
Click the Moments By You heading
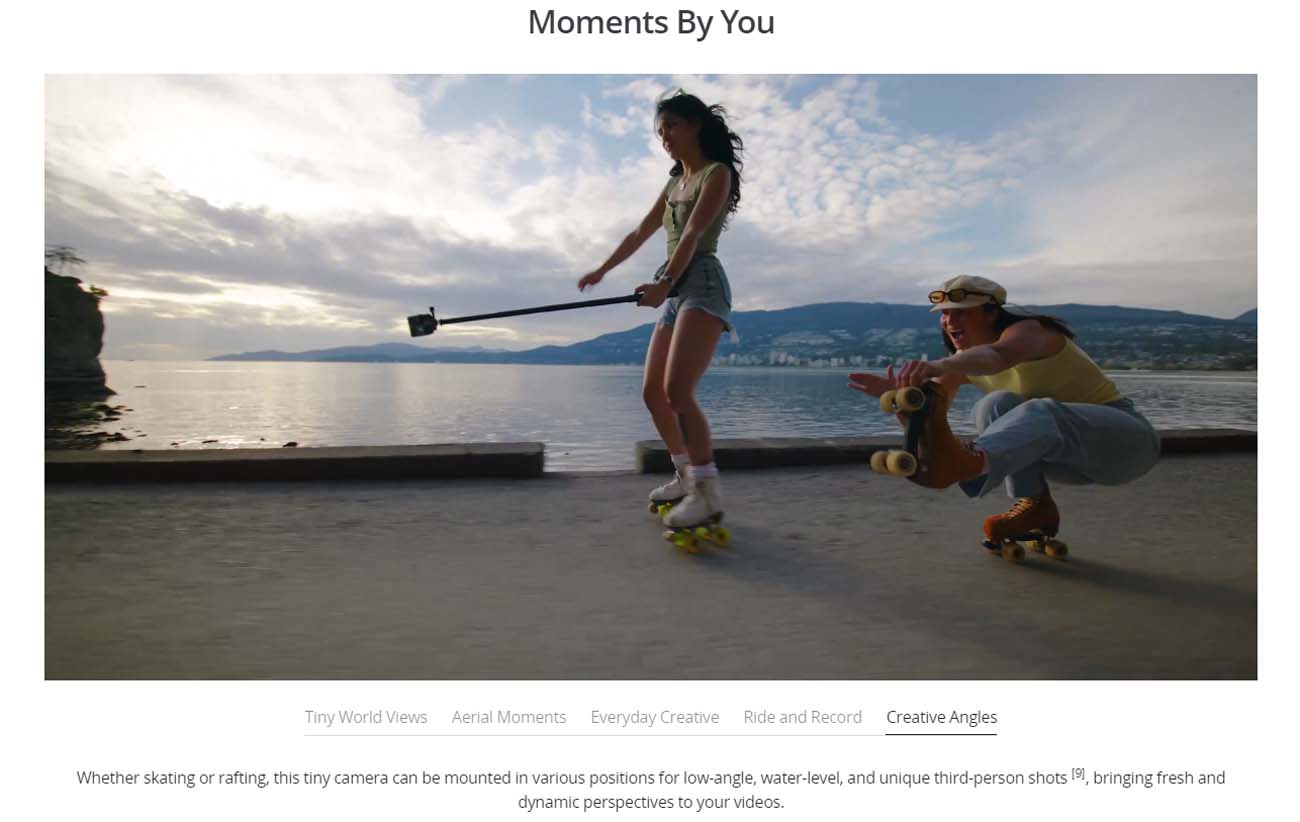(x=651, y=22)
